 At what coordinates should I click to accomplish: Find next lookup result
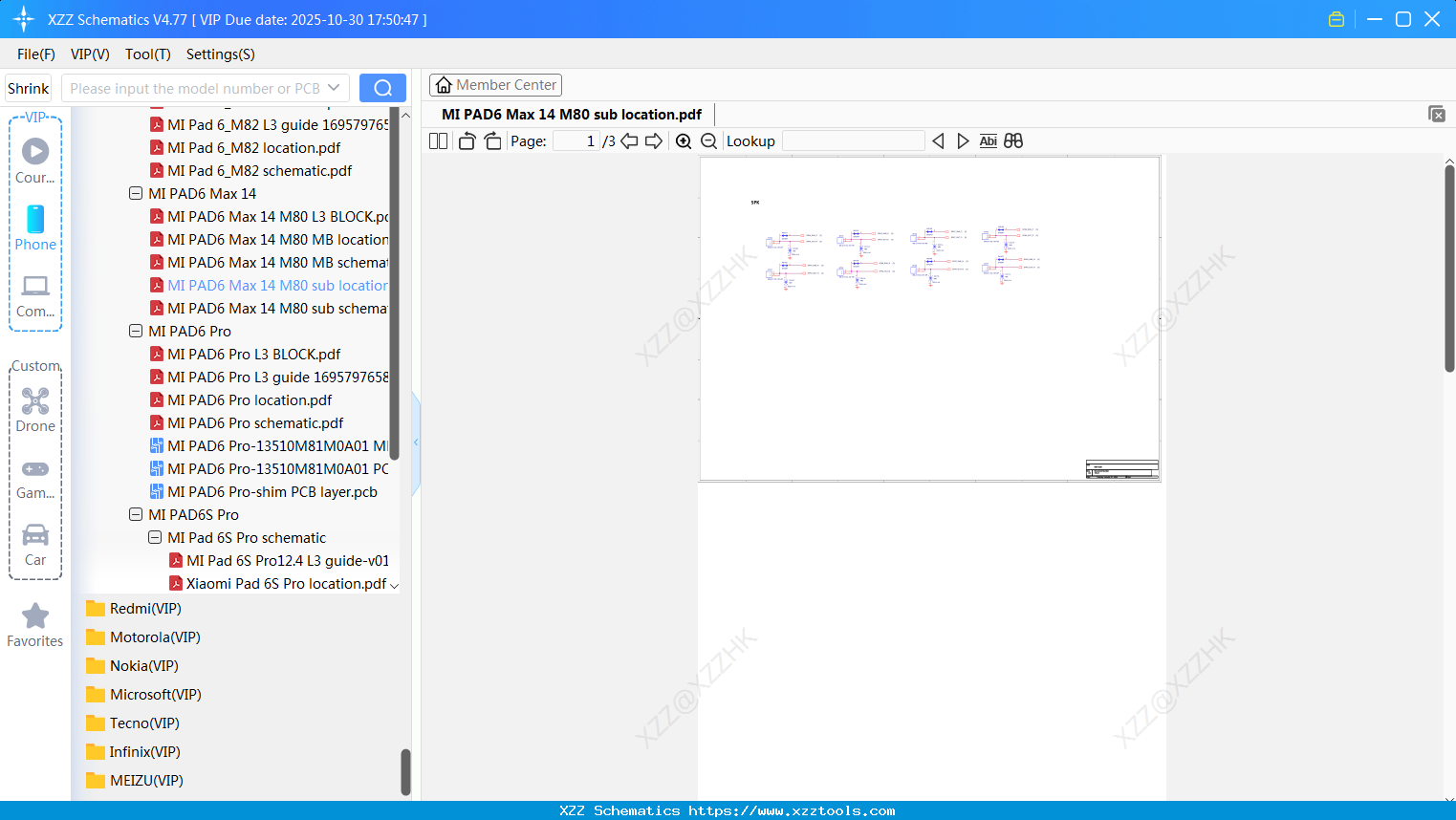(963, 141)
